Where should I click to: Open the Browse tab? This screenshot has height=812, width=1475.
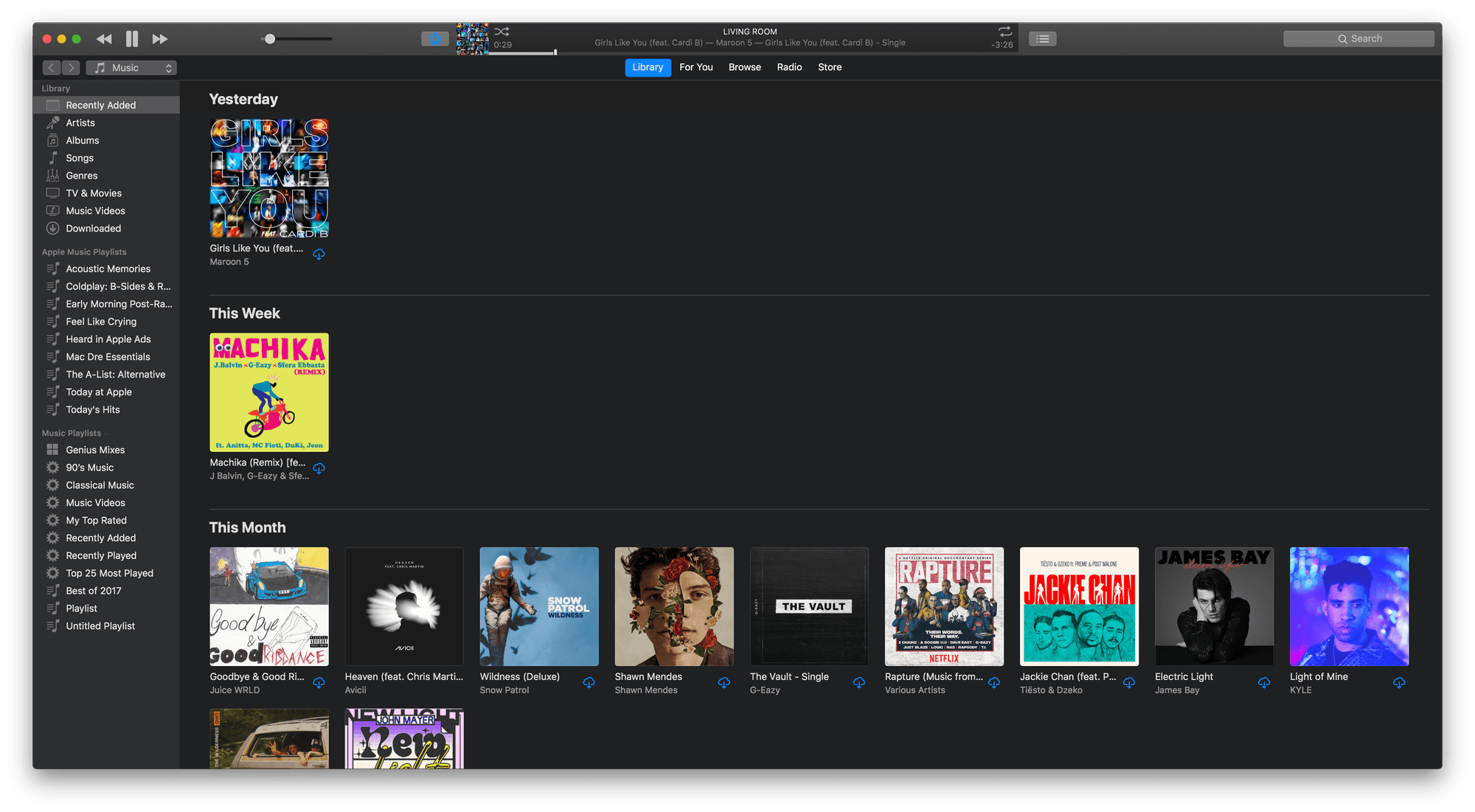(x=744, y=67)
